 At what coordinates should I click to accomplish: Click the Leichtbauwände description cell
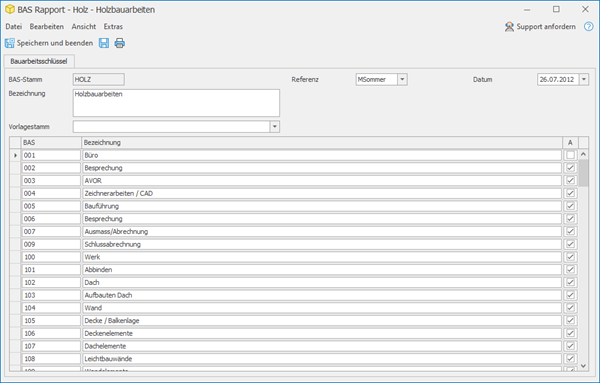tap(322, 359)
